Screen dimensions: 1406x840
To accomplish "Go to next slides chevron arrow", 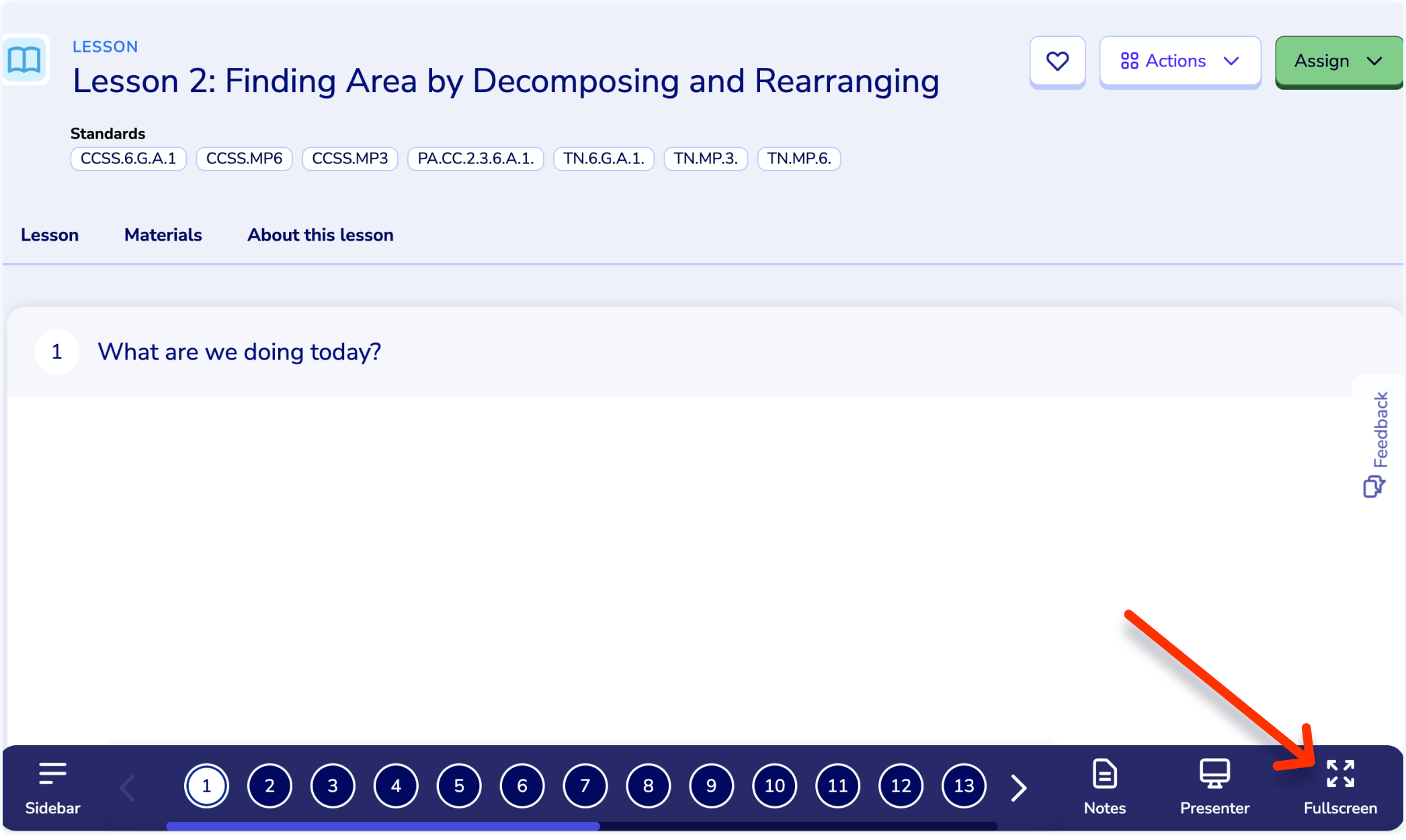I will (1019, 788).
